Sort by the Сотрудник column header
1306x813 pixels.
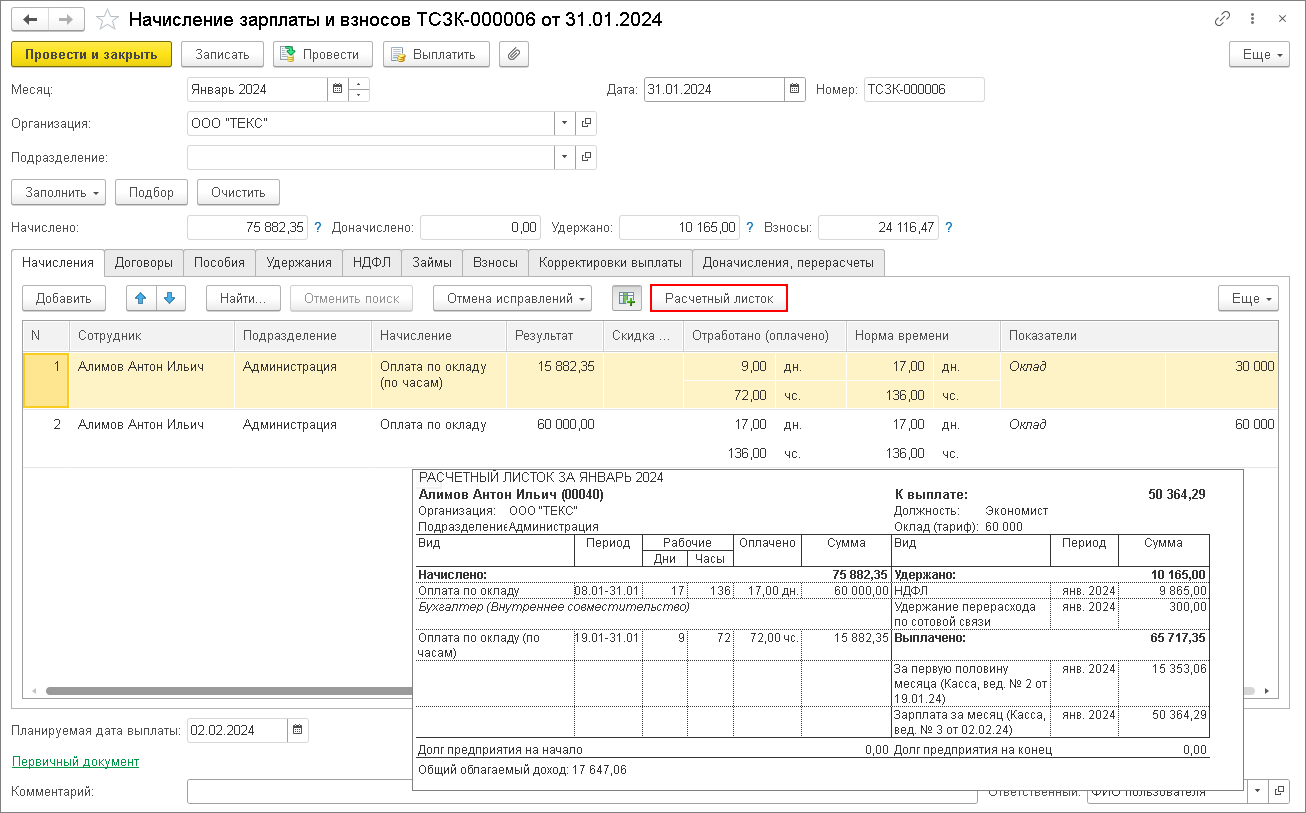pyautogui.click(x=152, y=336)
